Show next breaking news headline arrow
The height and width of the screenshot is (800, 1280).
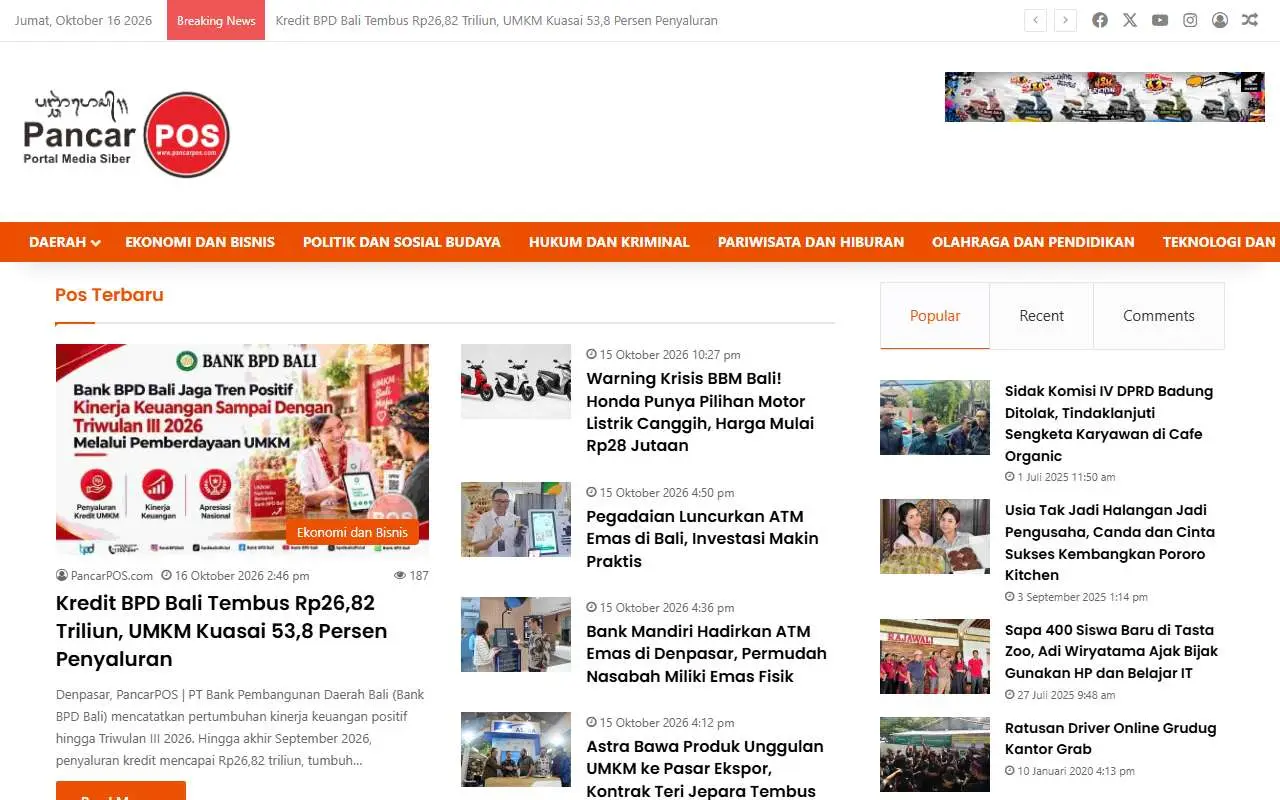[1066, 20]
